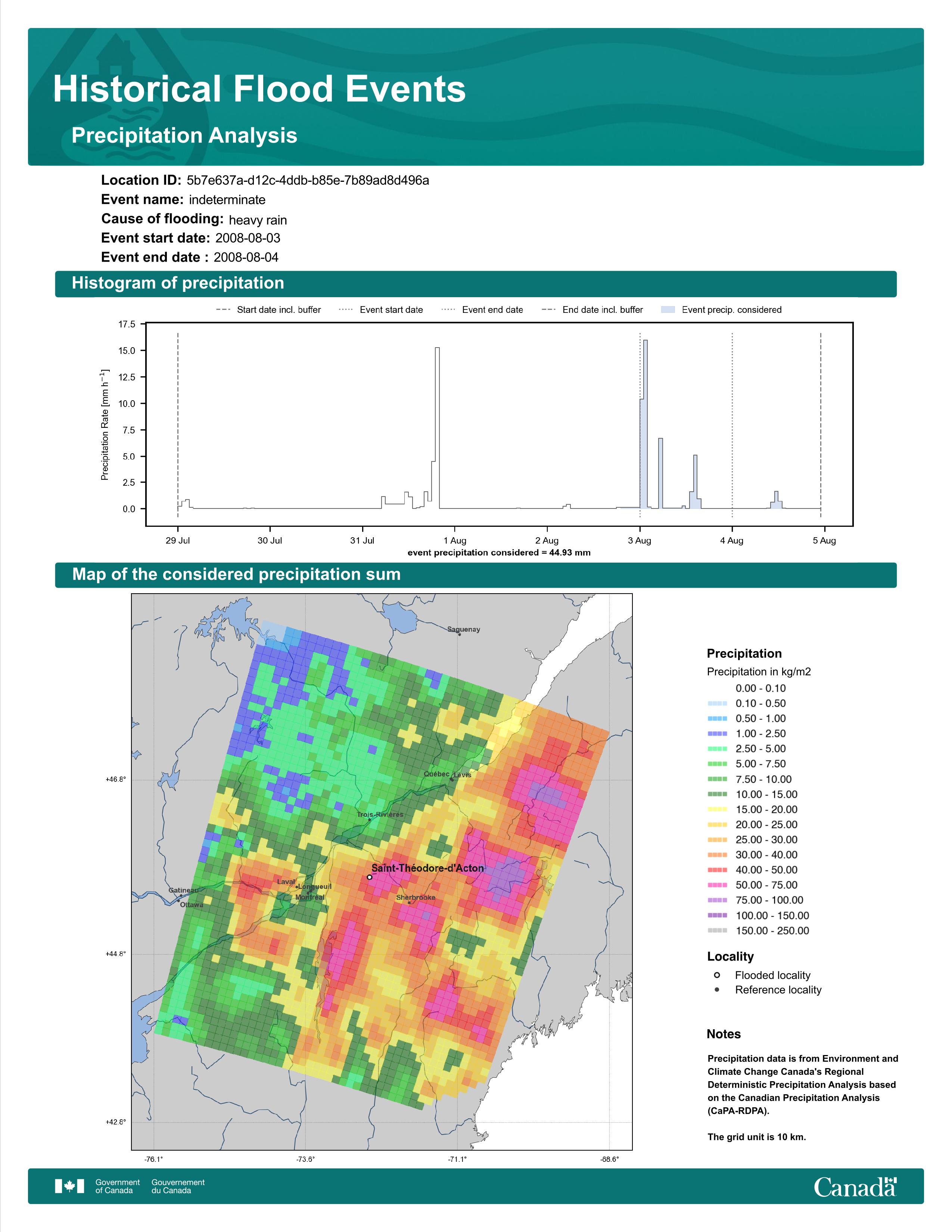Click the Location ID value 5b7e637a-d12c-4ddb-b85e-7b89ad8d496a
The width and height of the screenshot is (952, 1232).
(308, 180)
